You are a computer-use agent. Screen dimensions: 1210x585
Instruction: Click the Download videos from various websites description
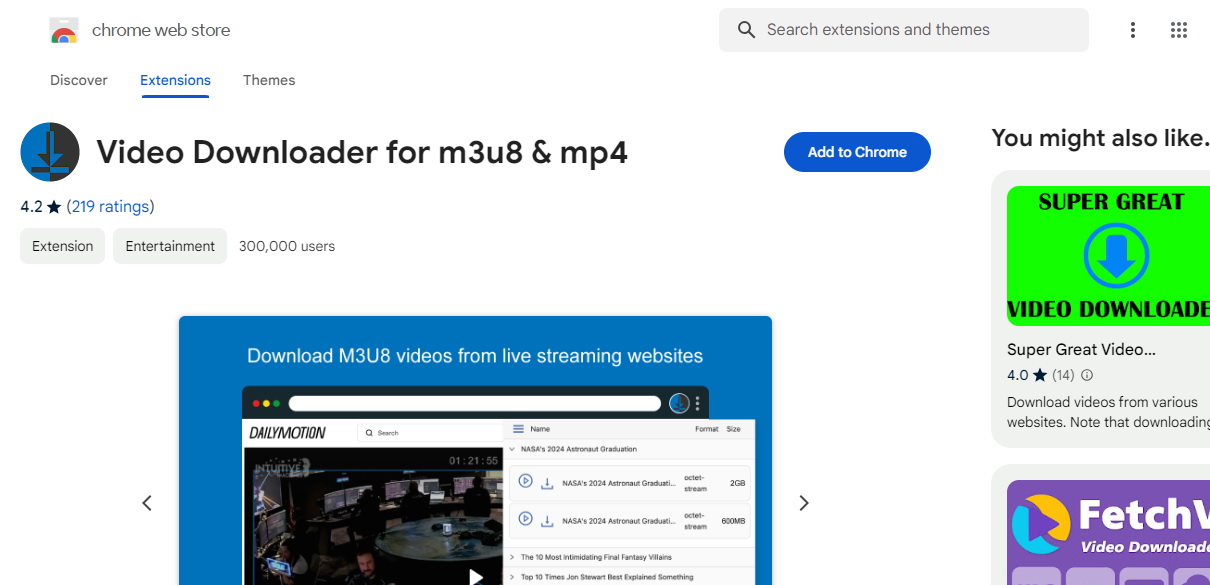click(1108, 412)
